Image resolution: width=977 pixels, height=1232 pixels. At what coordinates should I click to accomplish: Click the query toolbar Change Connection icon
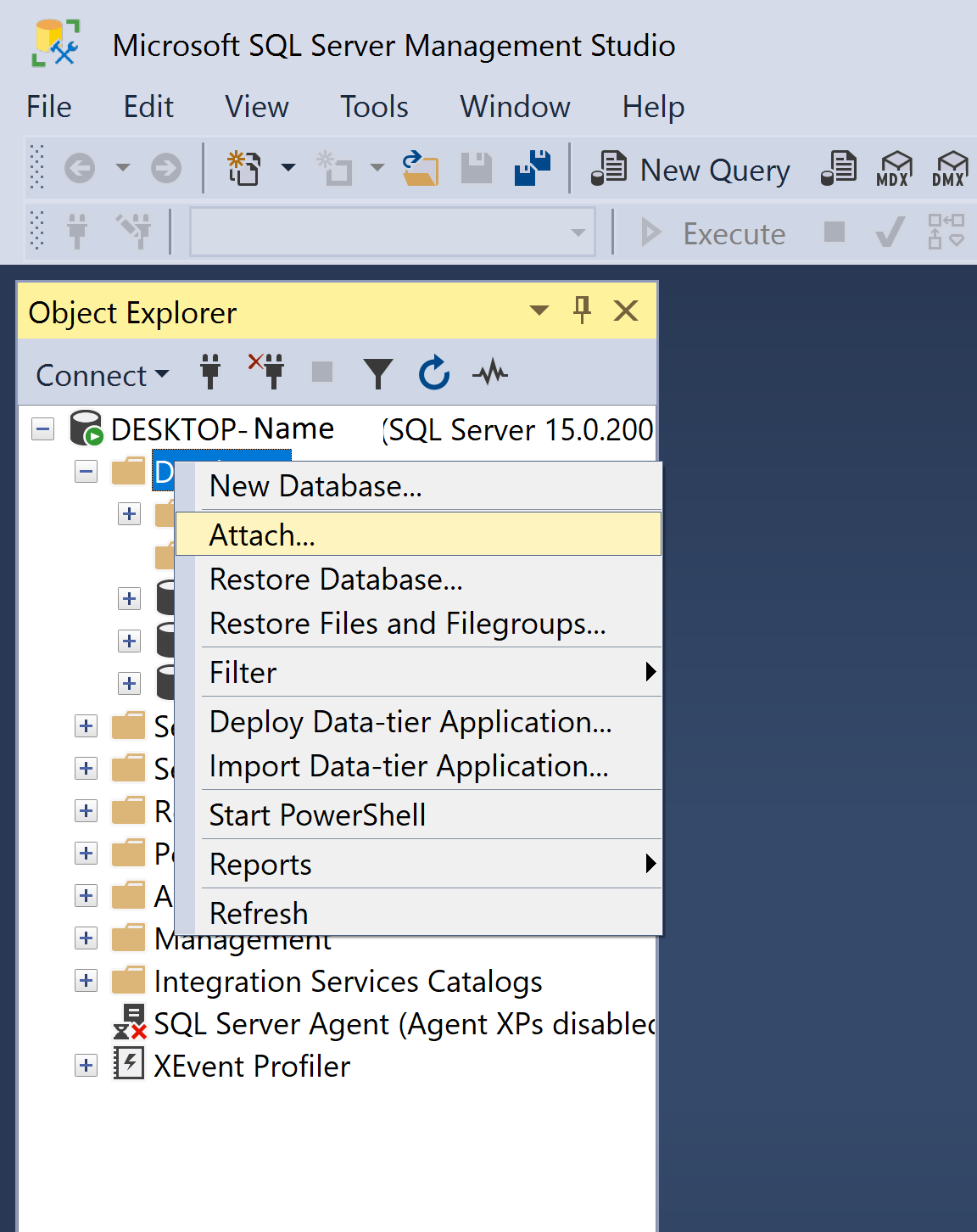(134, 232)
